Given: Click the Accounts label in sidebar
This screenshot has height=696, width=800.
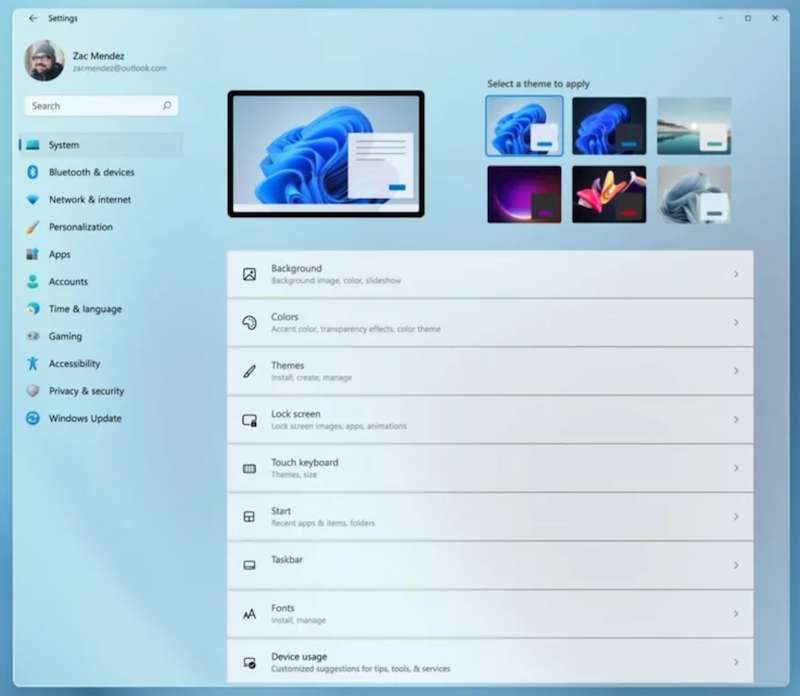Looking at the screenshot, I should point(68,282).
